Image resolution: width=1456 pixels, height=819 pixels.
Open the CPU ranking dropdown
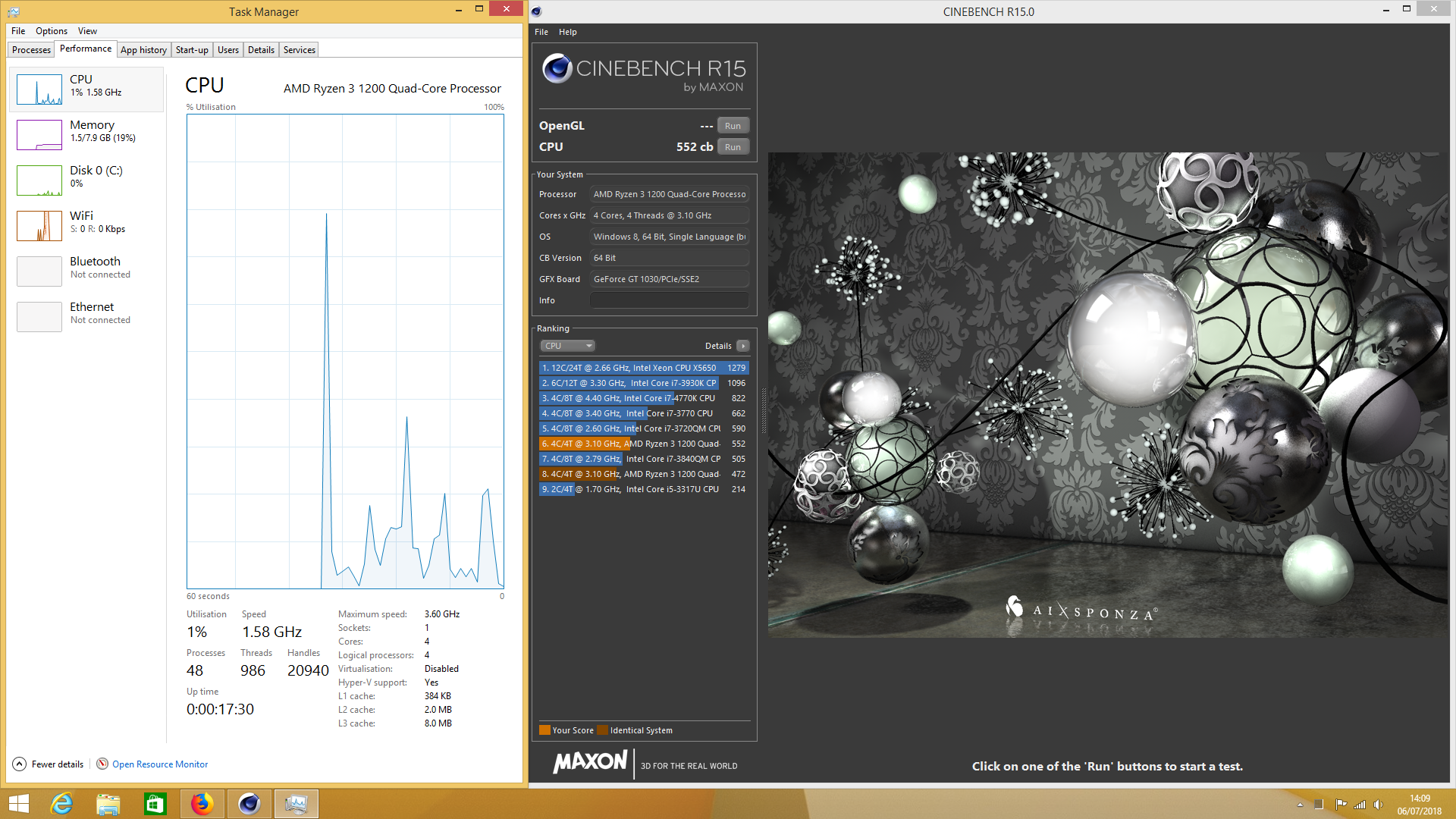pos(567,346)
